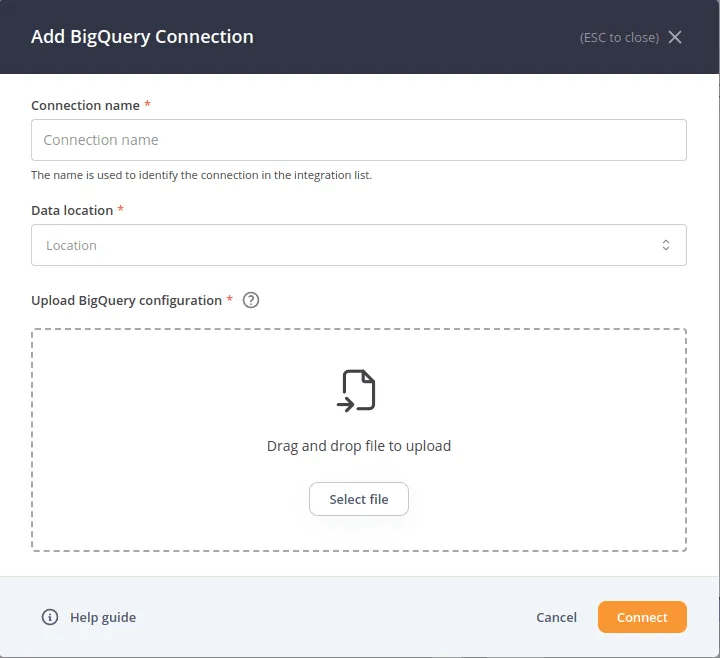The height and width of the screenshot is (658, 720).
Task: Open the Help guide link
Action: coord(103,617)
